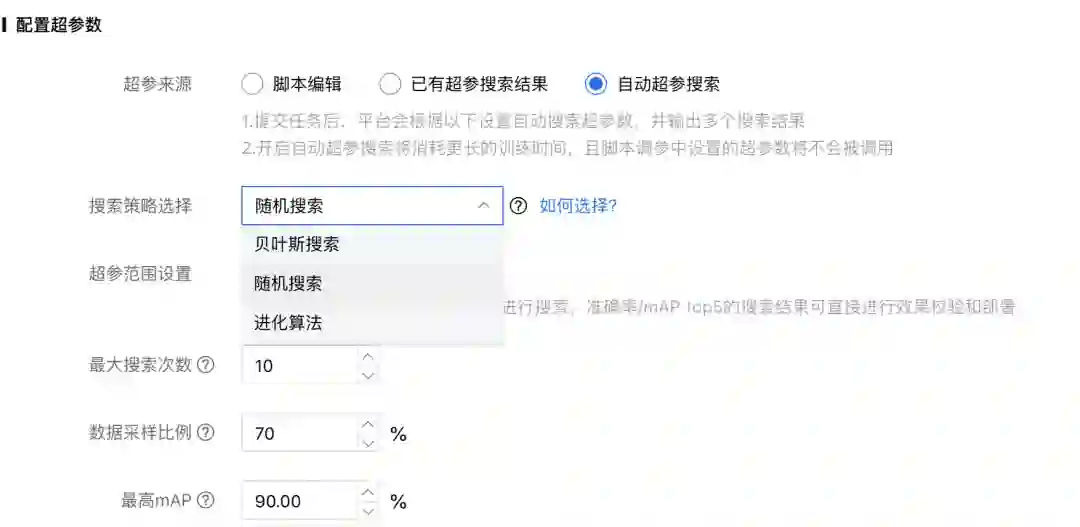The width and height of the screenshot is (1080, 527).
Task: Open the 如何选择? help link
Action: (x=578, y=206)
